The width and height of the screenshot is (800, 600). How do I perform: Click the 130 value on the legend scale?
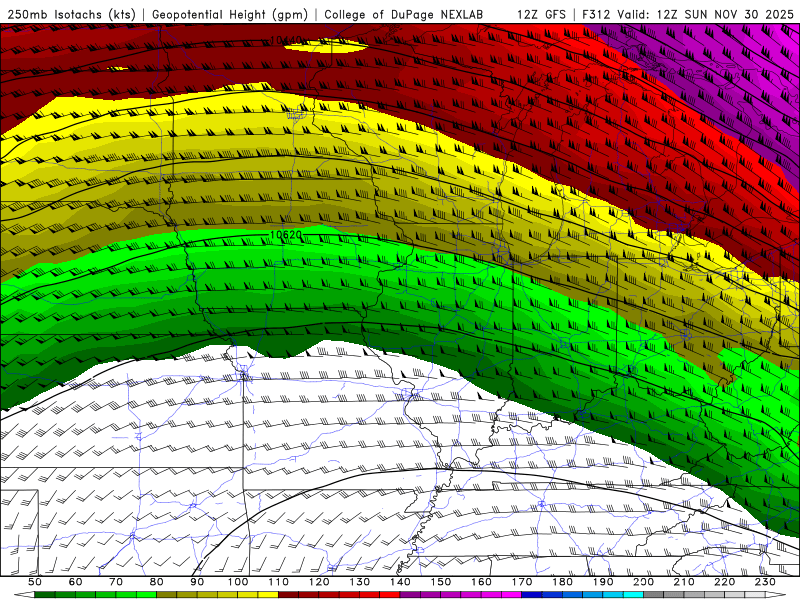point(360,582)
